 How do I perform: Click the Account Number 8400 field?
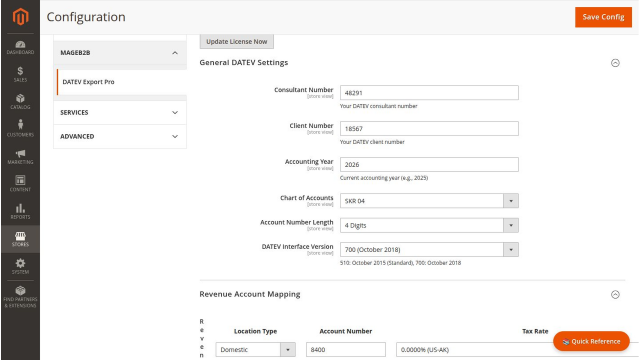[x=346, y=350]
